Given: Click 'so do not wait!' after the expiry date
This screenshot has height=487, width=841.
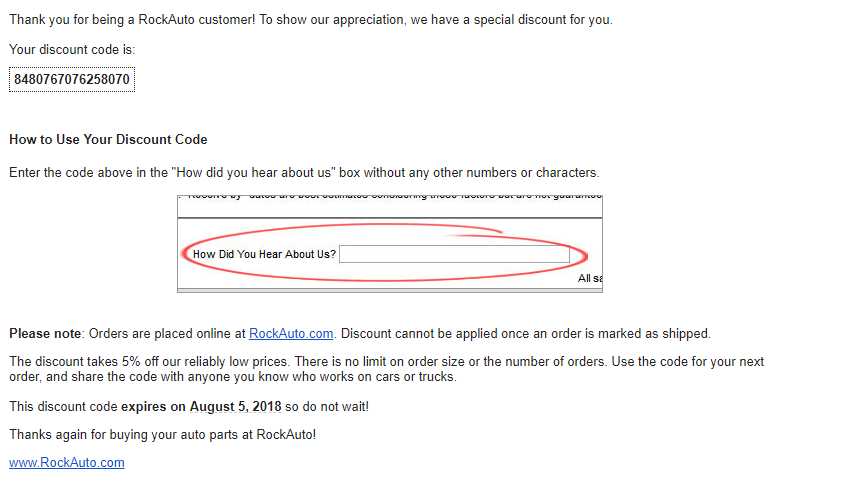Looking at the screenshot, I should 327,407.
